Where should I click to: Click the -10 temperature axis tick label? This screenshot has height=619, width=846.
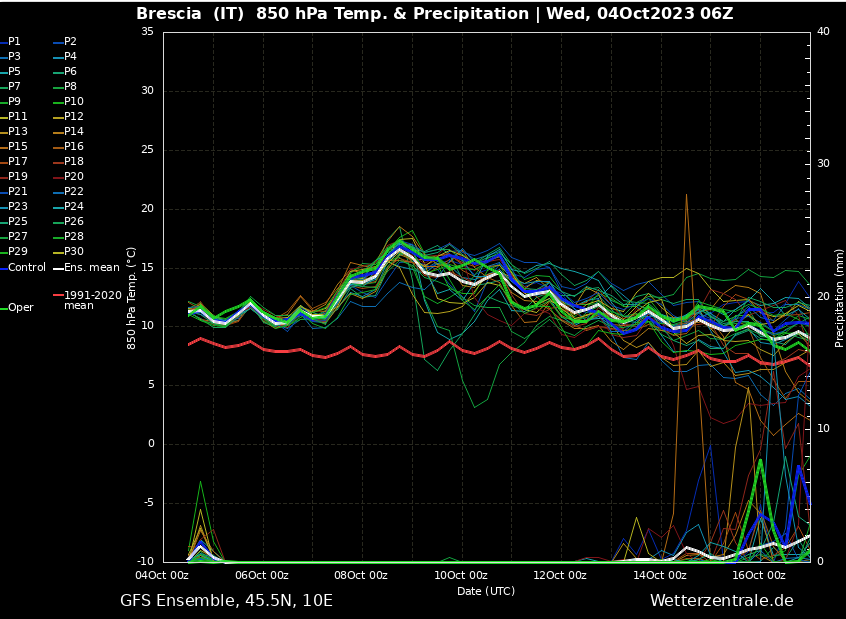[145, 562]
